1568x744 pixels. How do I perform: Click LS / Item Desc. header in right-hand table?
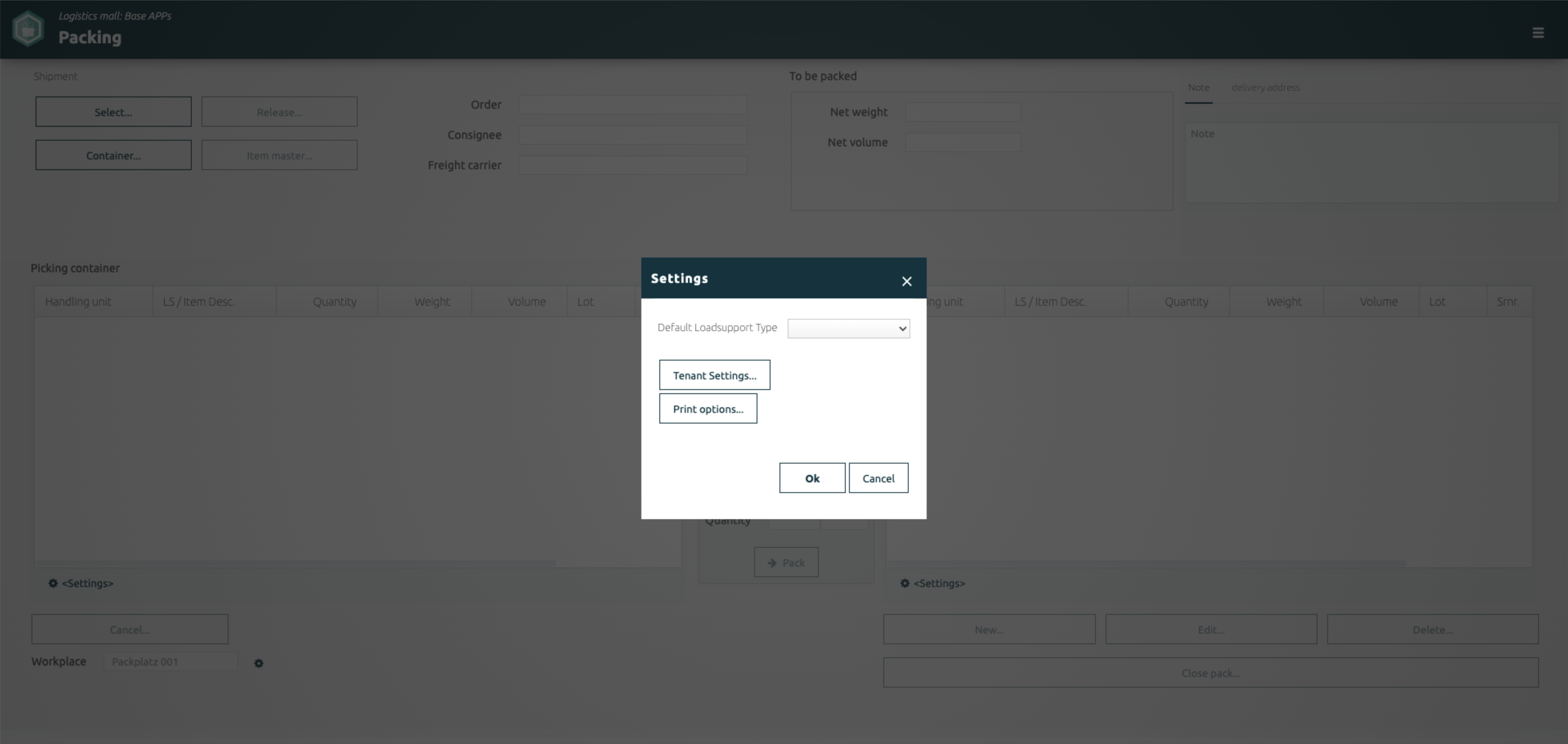[1066, 301]
